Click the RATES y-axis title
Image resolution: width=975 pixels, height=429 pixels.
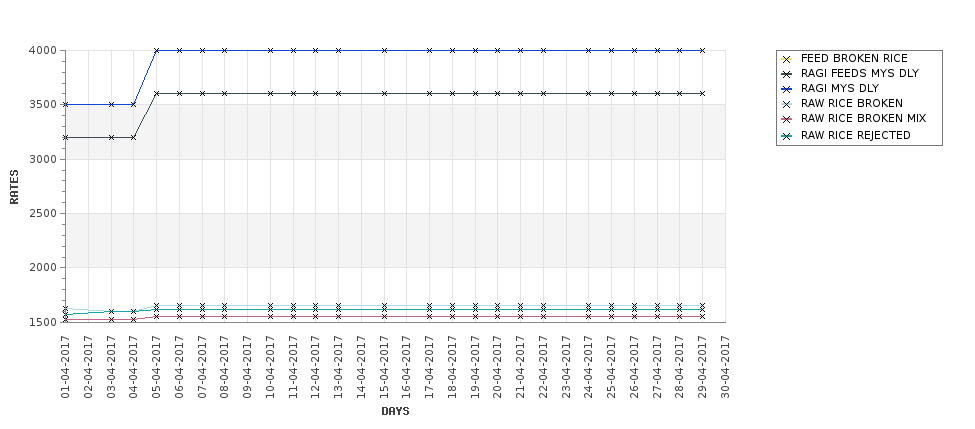tap(14, 186)
